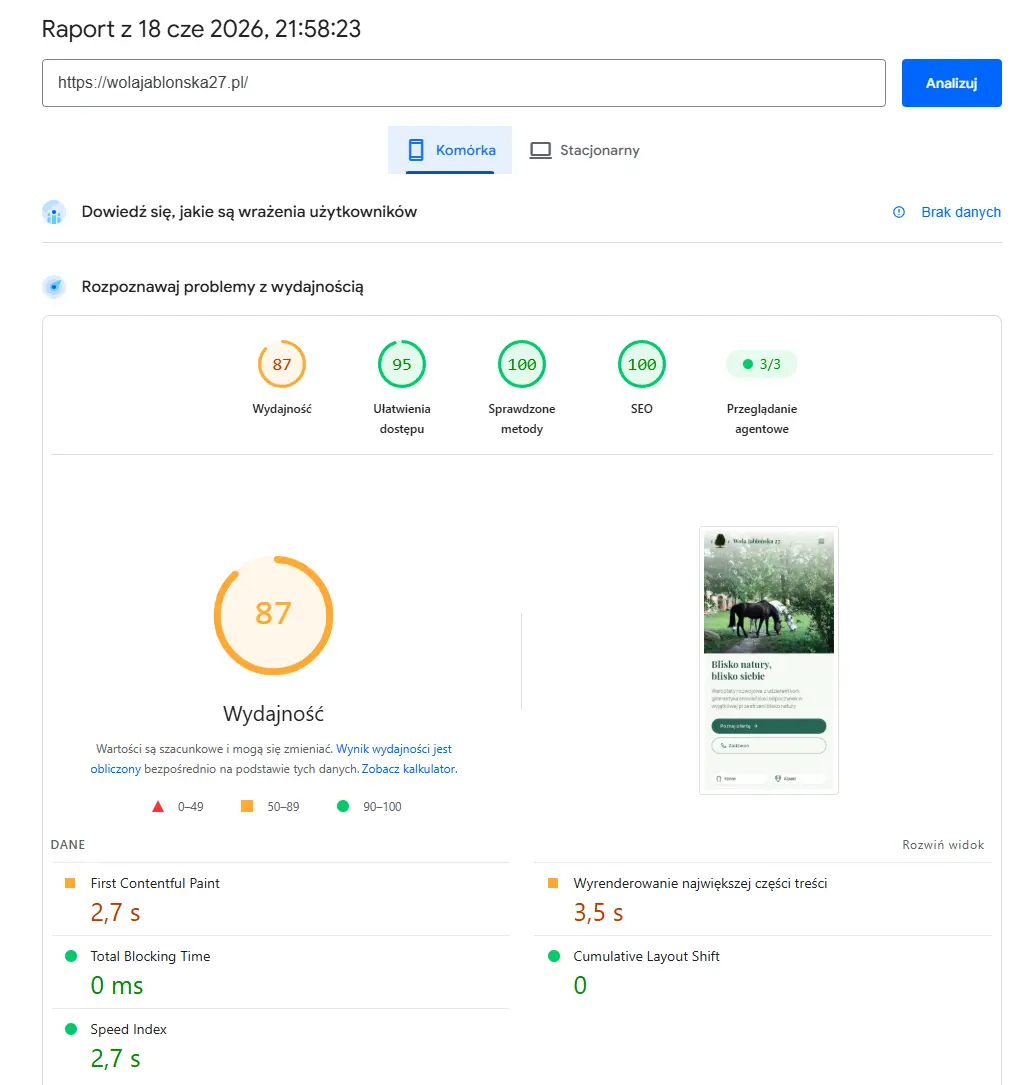This screenshot has width=1032, height=1085.
Task: Click the Dowiedz się, jakie są wrażenia użytkowników heading
Action: (x=249, y=212)
